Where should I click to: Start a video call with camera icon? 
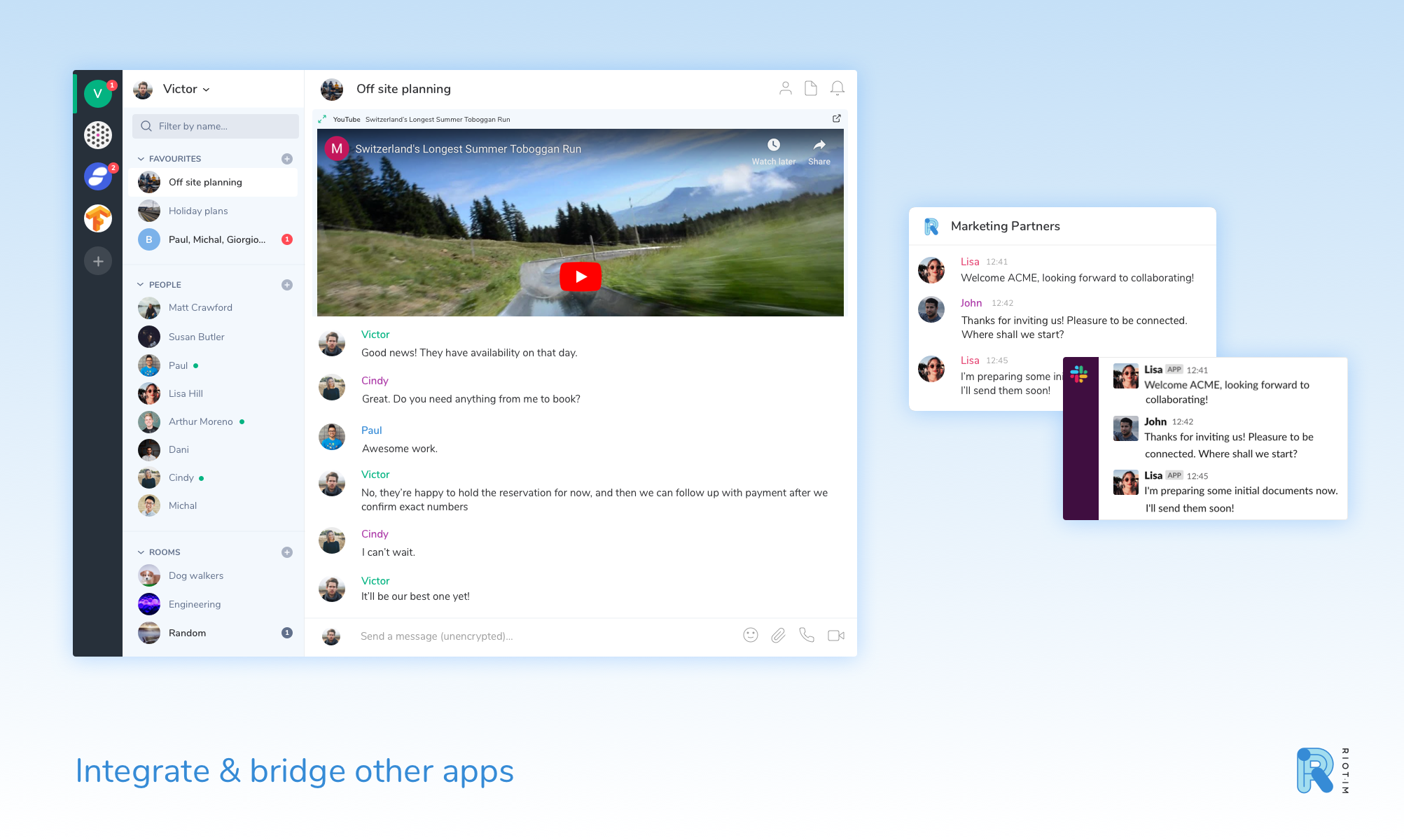[836, 635]
